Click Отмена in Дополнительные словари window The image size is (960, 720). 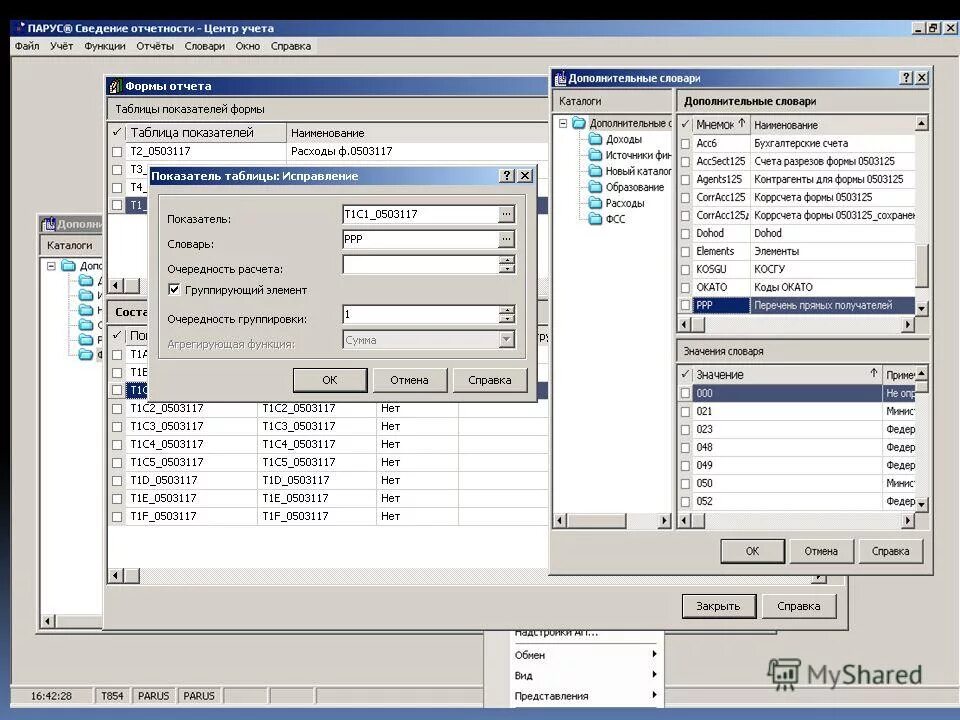(x=821, y=551)
